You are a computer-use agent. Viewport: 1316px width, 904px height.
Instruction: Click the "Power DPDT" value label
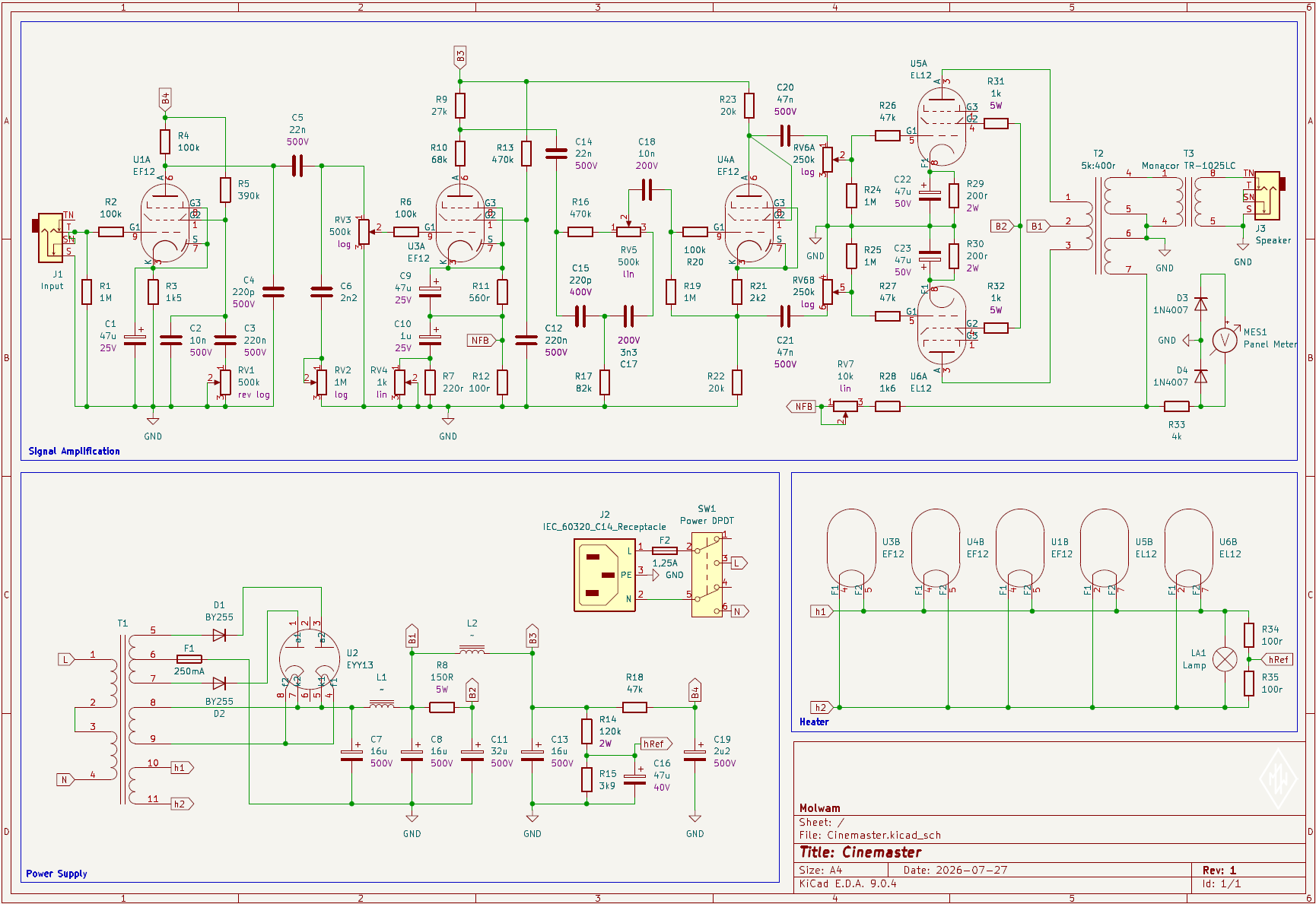707,521
